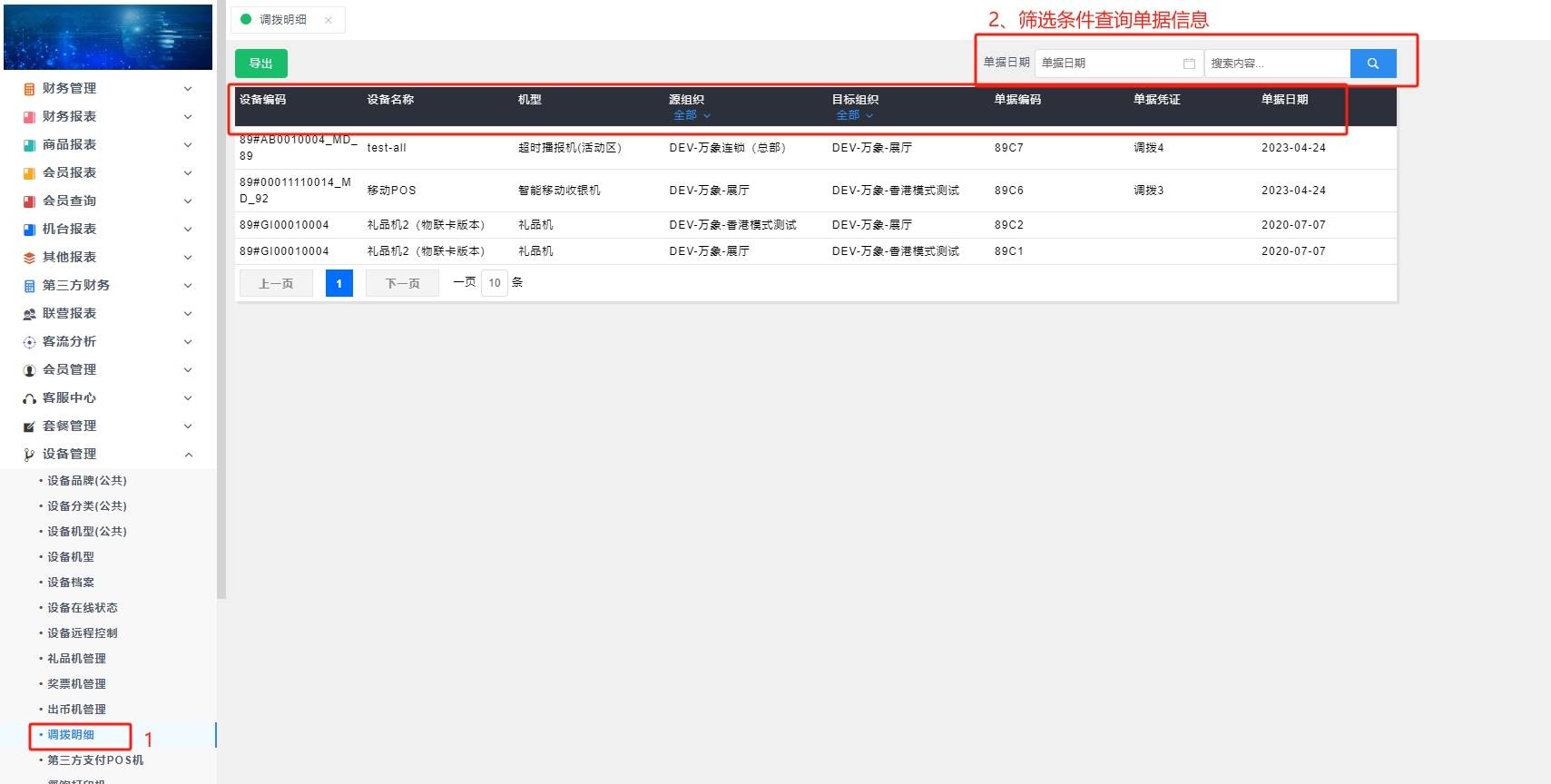The width and height of the screenshot is (1551, 784).
Task: Click the 会员报表 sidebar icon
Action: coord(29,173)
